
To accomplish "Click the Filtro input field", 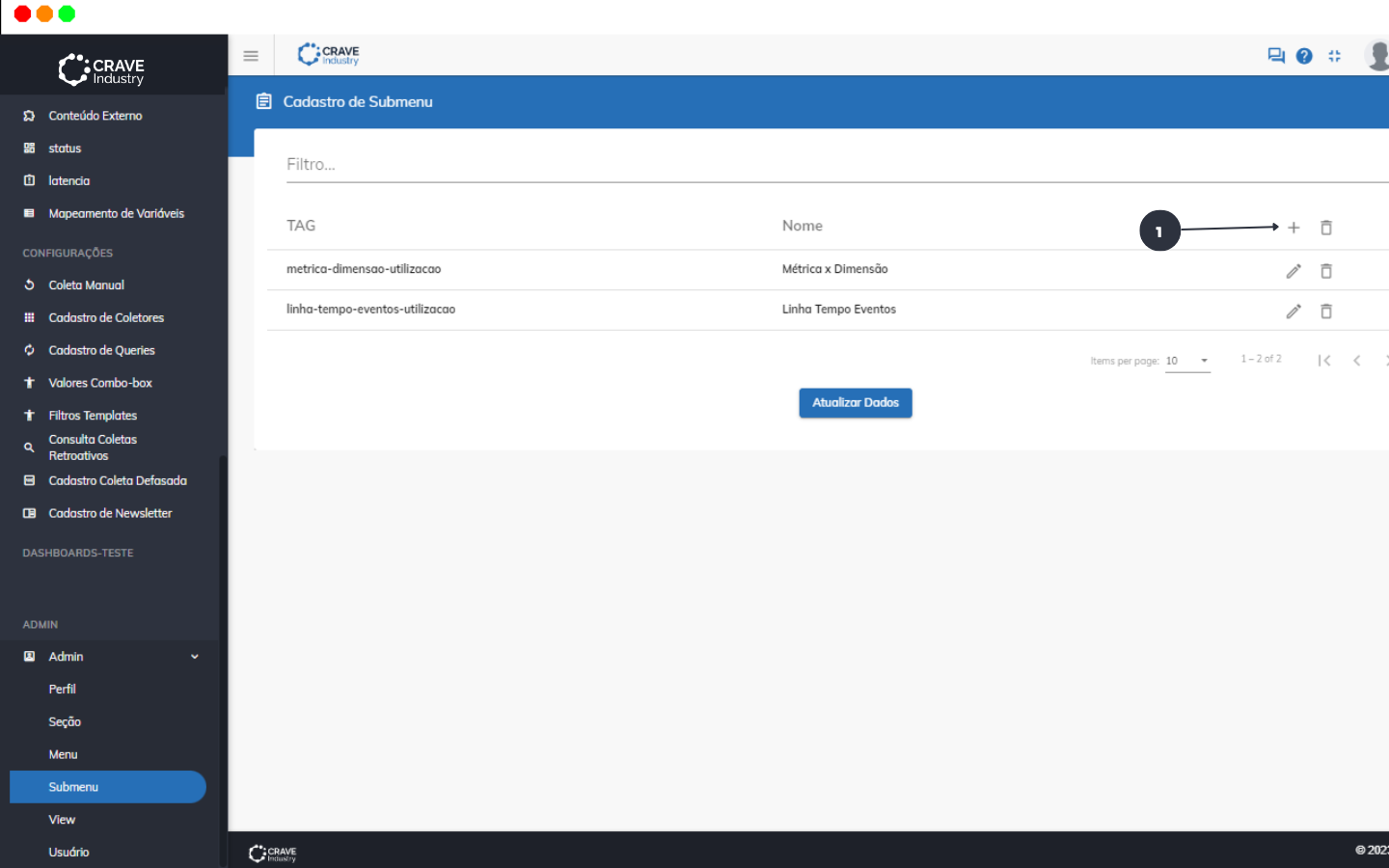I will [x=837, y=165].
